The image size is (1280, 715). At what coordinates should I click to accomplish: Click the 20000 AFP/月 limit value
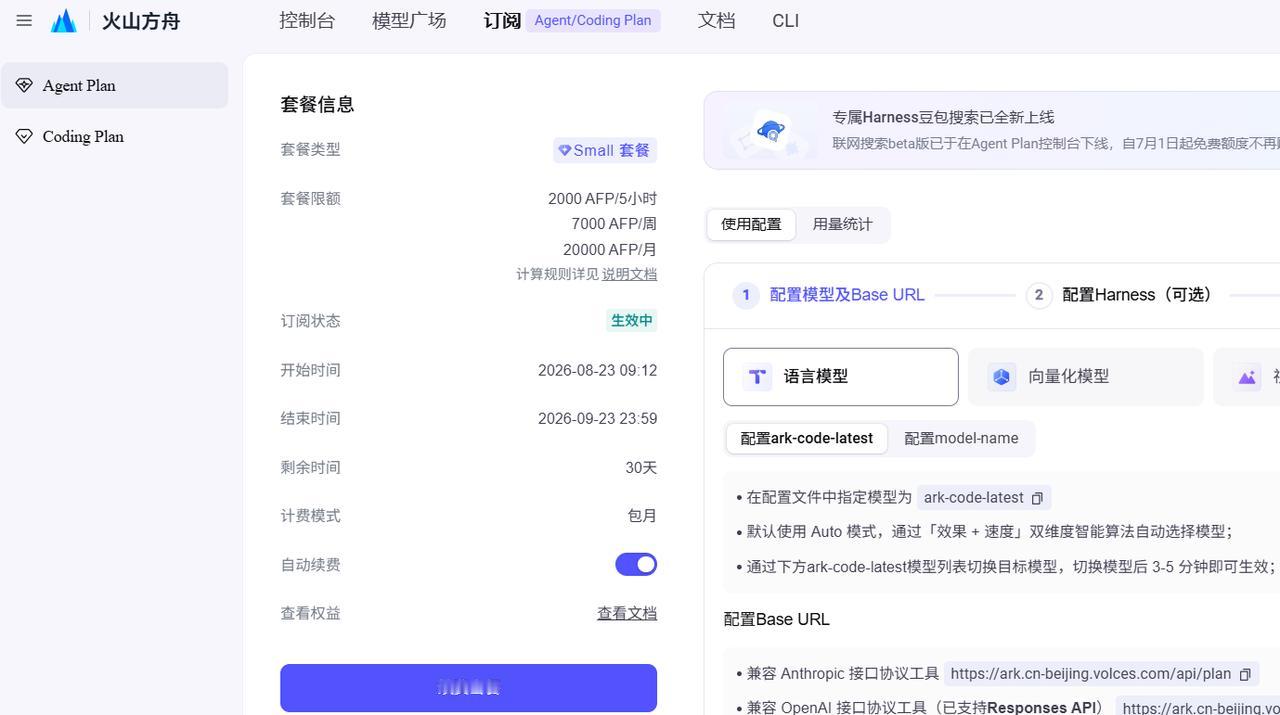610,250
